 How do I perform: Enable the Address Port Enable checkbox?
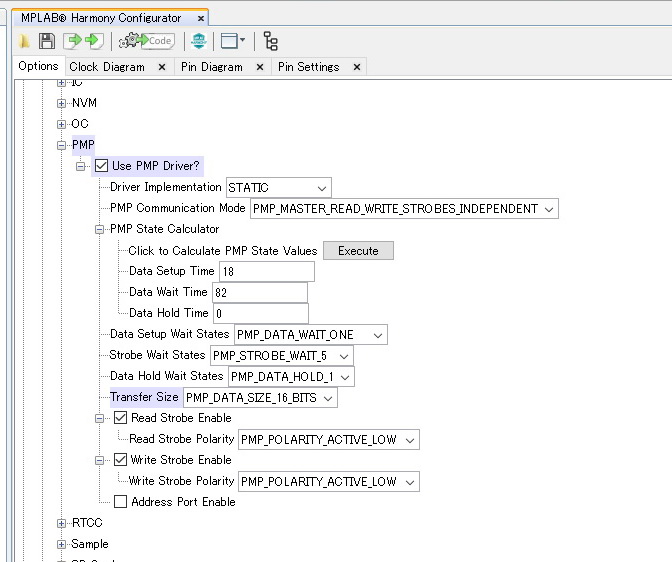120,502
